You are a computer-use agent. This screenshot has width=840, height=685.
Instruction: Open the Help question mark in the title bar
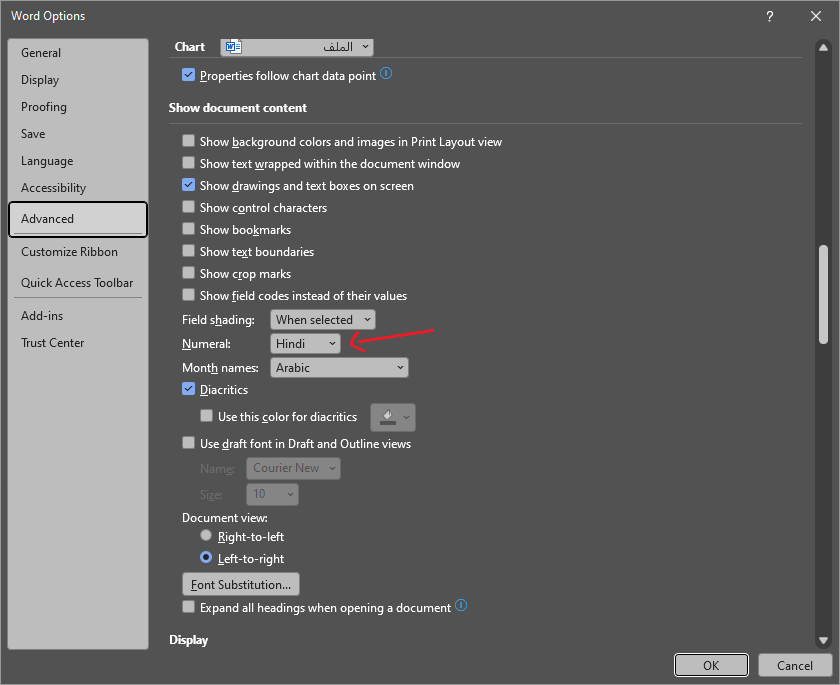[x=769, y=16]
